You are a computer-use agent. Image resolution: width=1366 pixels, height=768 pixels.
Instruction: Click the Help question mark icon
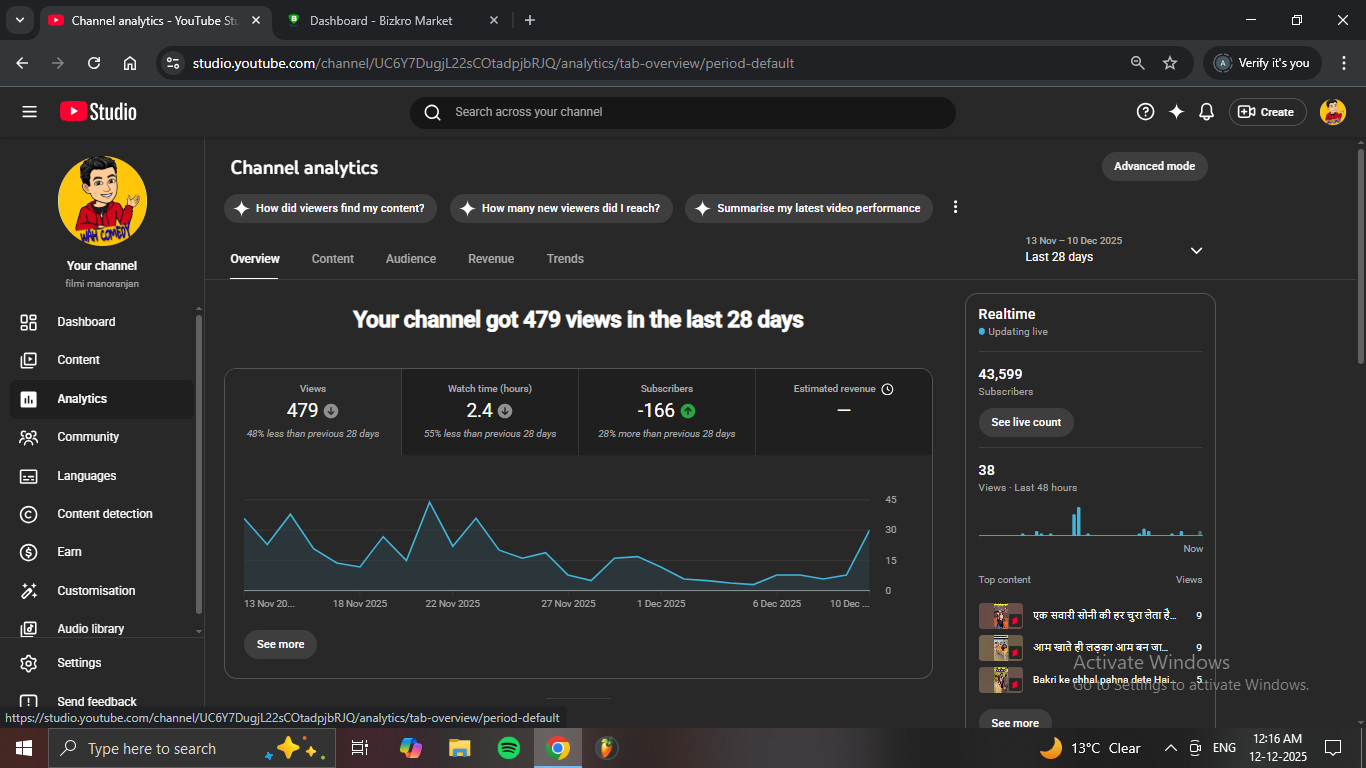click(x=1145, y=112)
